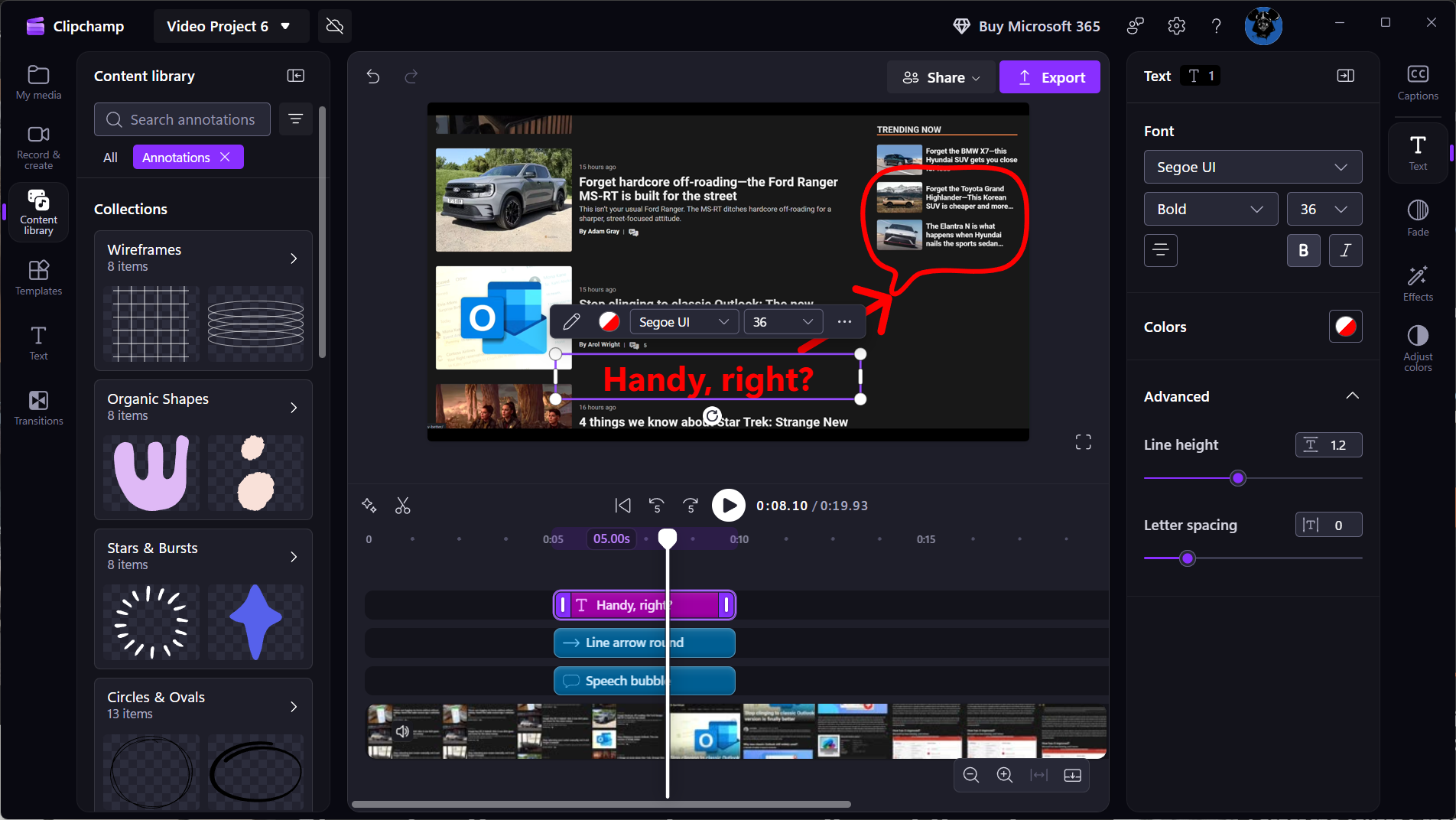Screen dimensions: 1456x820
Task: Open the Effects panel icon
Action: coord(1418,283)
